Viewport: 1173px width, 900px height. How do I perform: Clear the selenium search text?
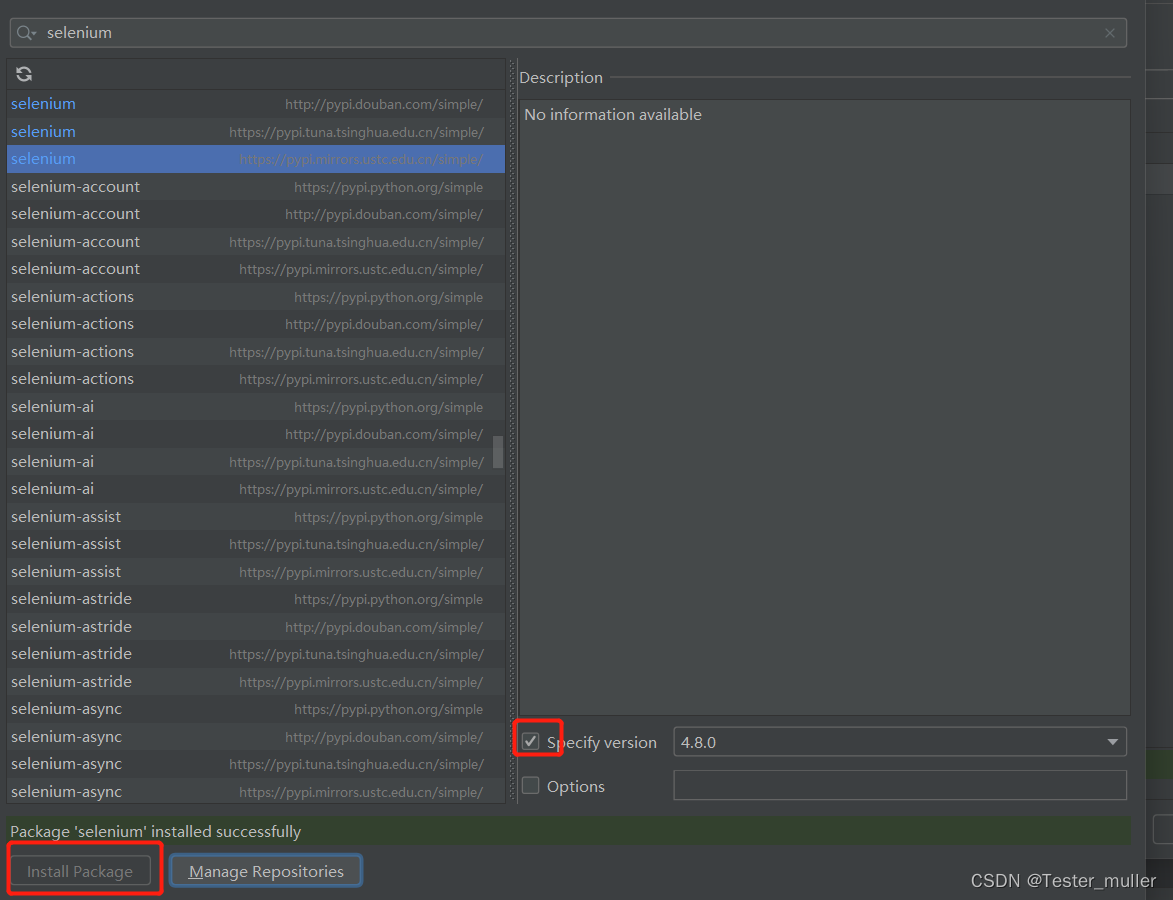coord(1110,33)
